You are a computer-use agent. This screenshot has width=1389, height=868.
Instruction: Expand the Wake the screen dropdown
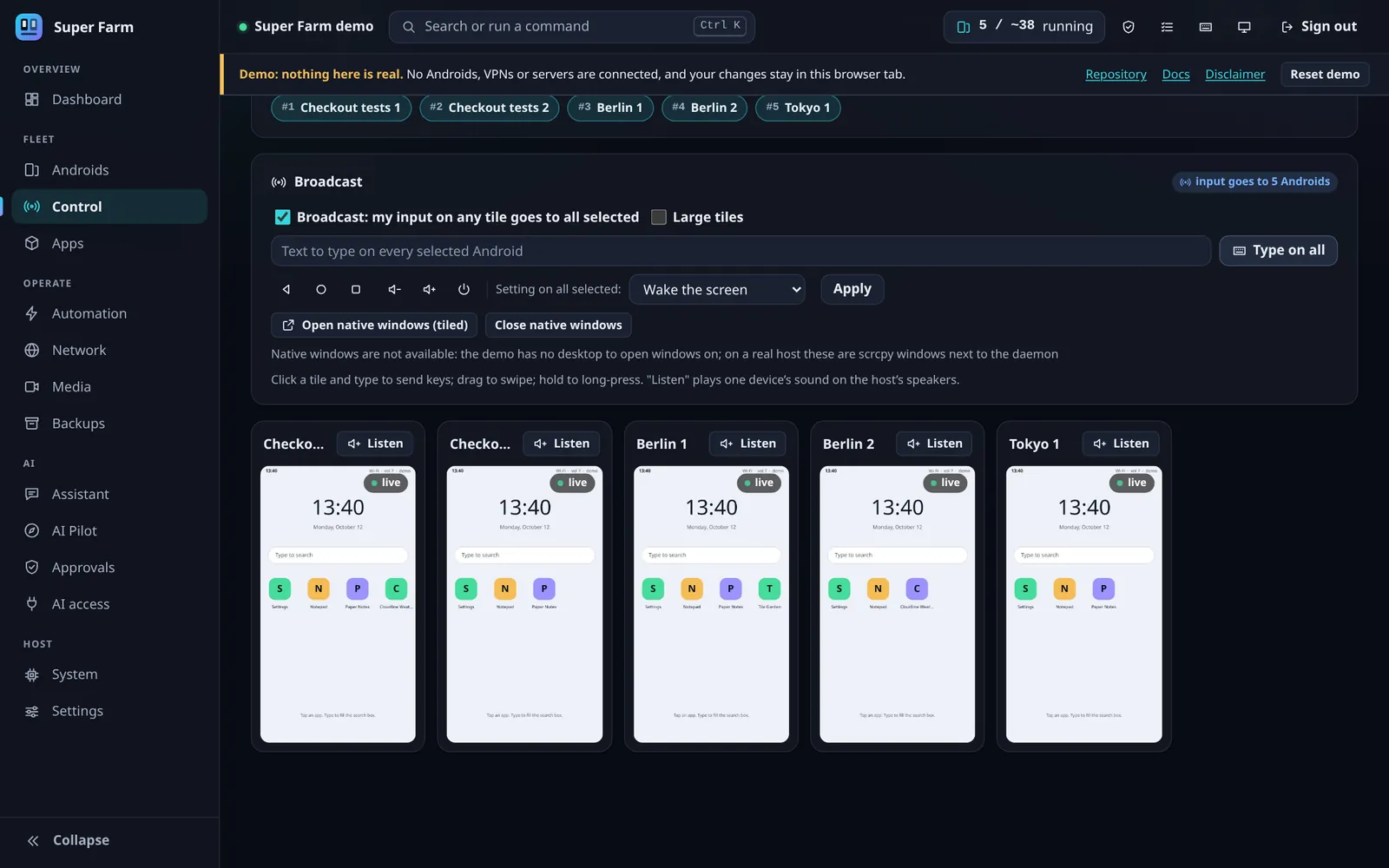click(717, 289)
